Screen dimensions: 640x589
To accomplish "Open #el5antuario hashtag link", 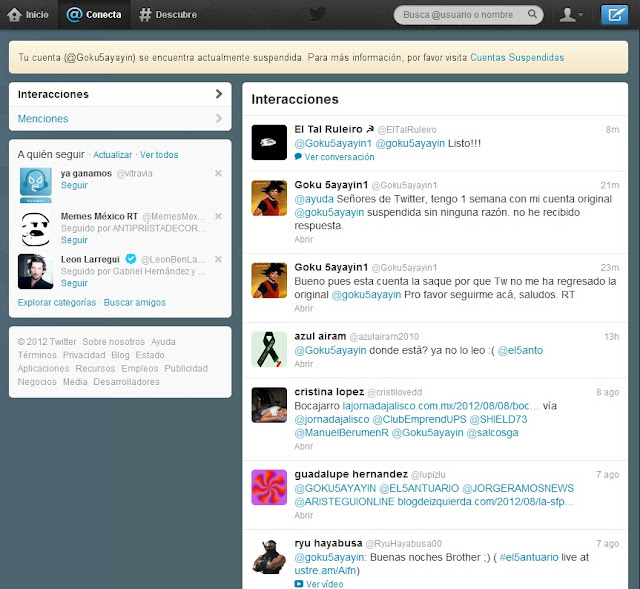I will pos(529,558).
